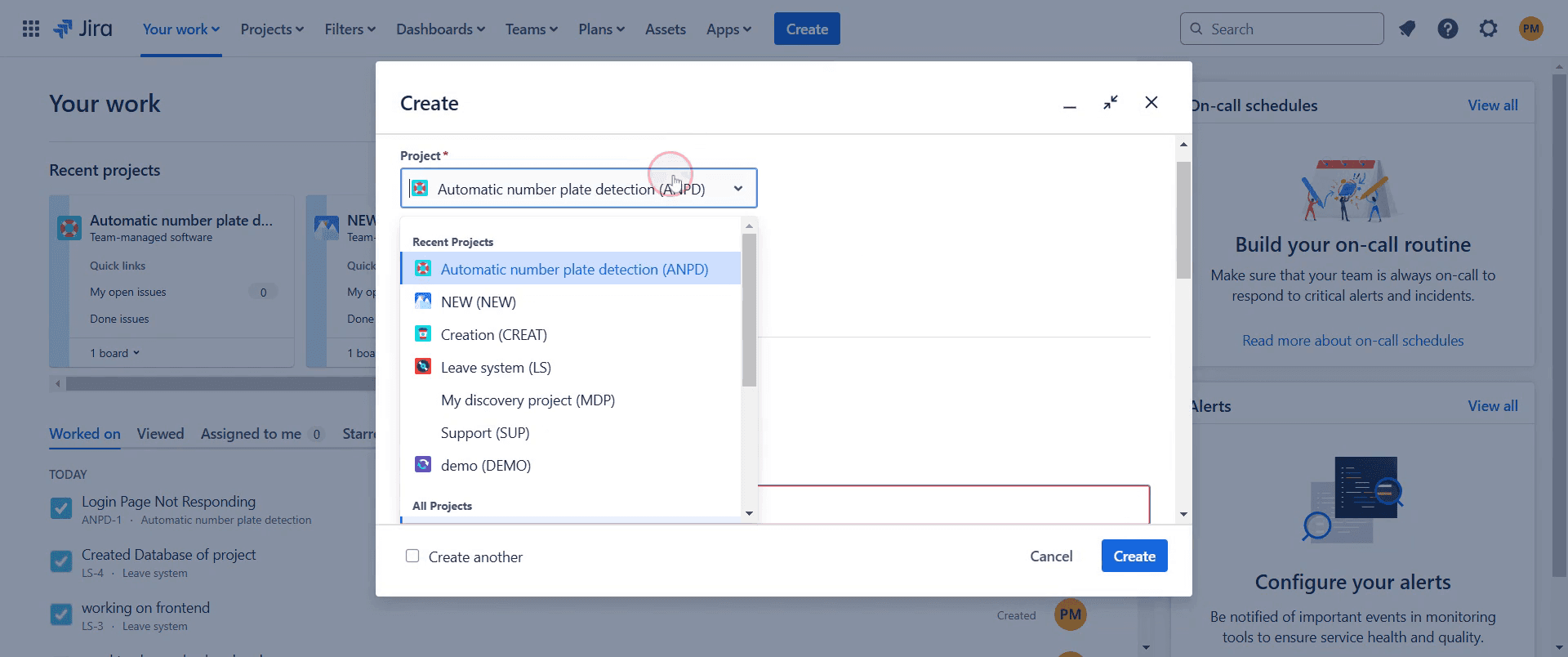The image size is (1568, 657).
Task: Click the Create button in dialog footer
Action: tap(1134, 556)
